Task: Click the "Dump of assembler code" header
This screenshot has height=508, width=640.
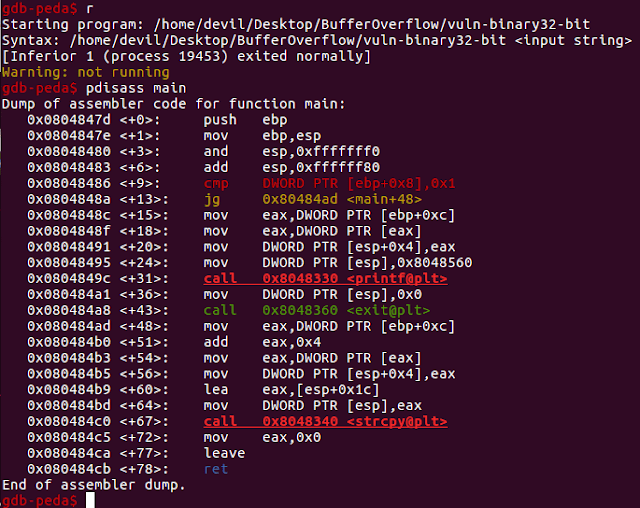Action: click(x=173, y=103)
